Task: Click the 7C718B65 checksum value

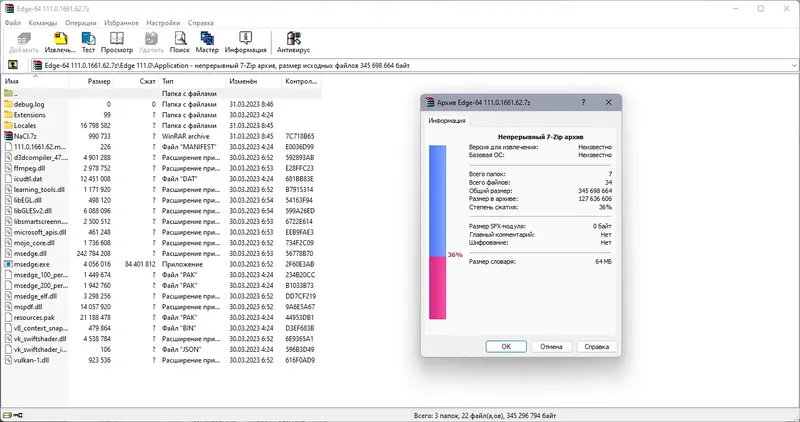Action: tap(300, 136)
